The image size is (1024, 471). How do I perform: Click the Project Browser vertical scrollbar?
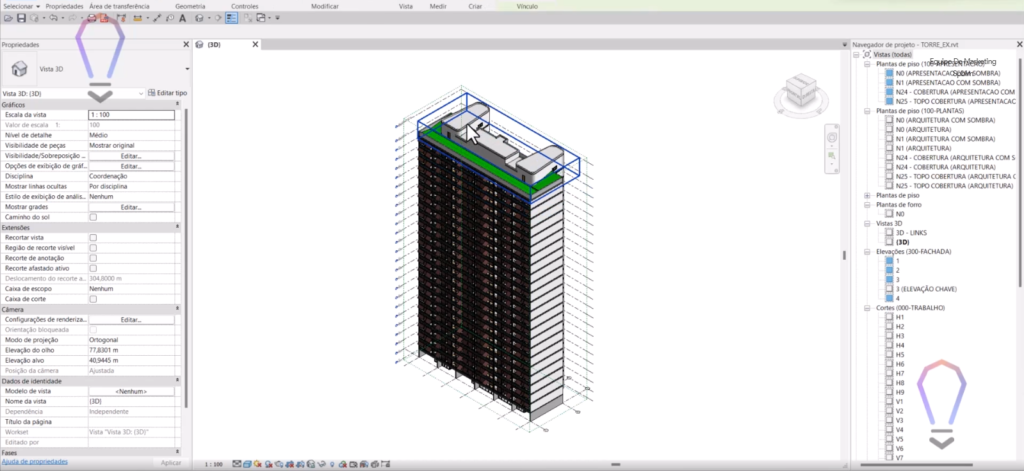click(1021, 170)
